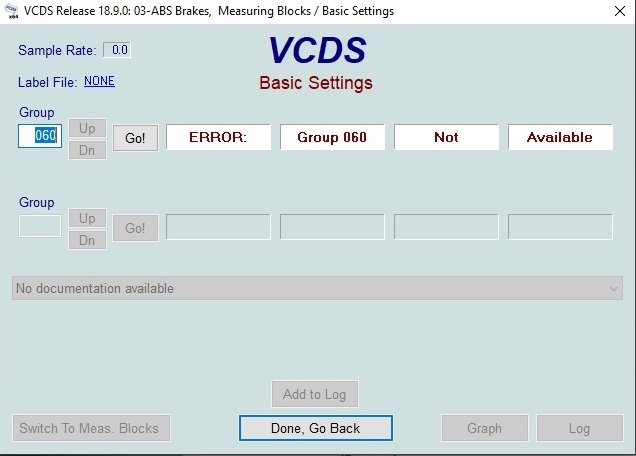Expand the No documentation available dropdown

tap(613, 288)
